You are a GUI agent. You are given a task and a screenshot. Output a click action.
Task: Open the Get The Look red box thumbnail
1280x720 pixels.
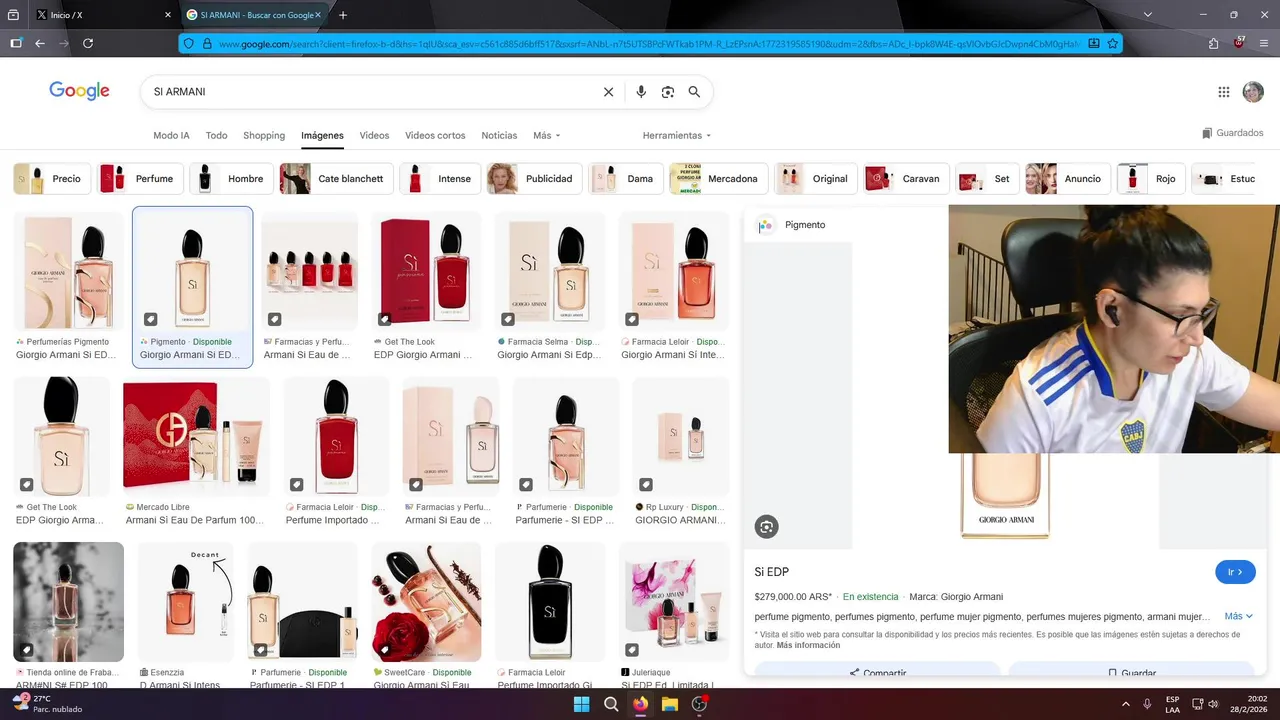tap(428, 272)
